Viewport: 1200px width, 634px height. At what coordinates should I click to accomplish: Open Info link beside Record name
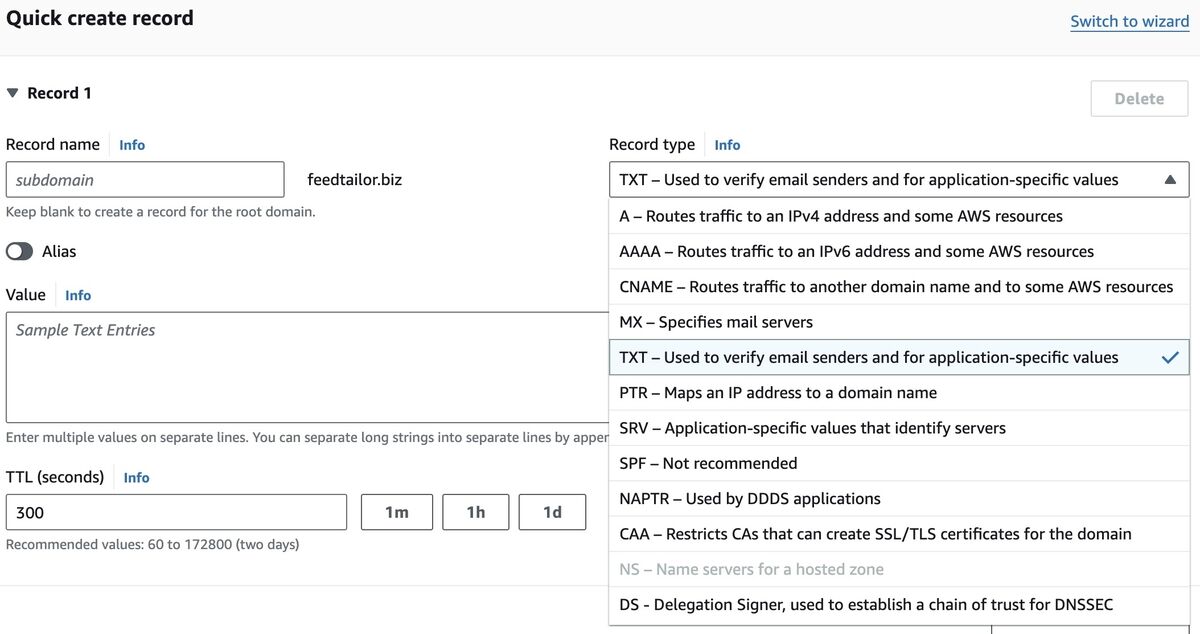pos(132,145)
